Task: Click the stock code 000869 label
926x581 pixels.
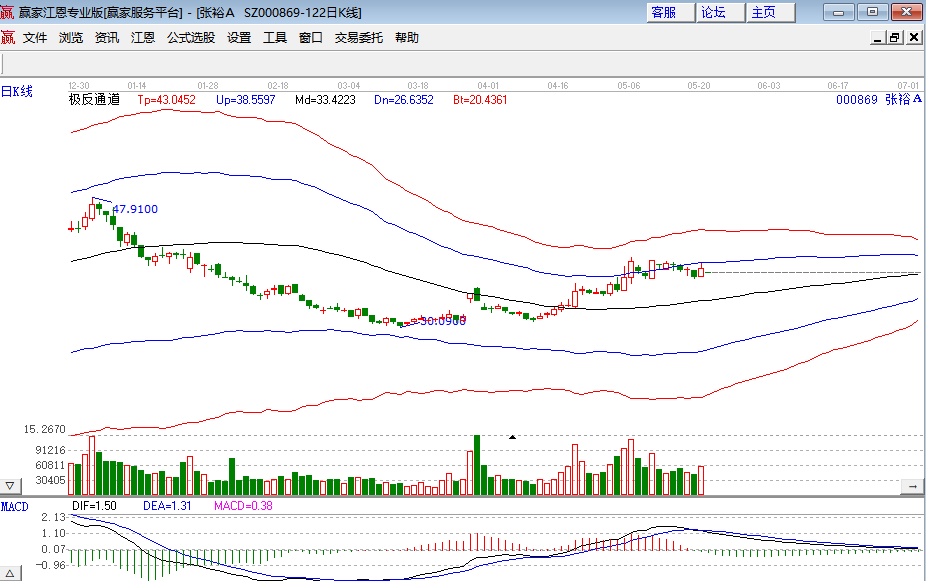Action: pyautogui.click(x=856, y=100)
